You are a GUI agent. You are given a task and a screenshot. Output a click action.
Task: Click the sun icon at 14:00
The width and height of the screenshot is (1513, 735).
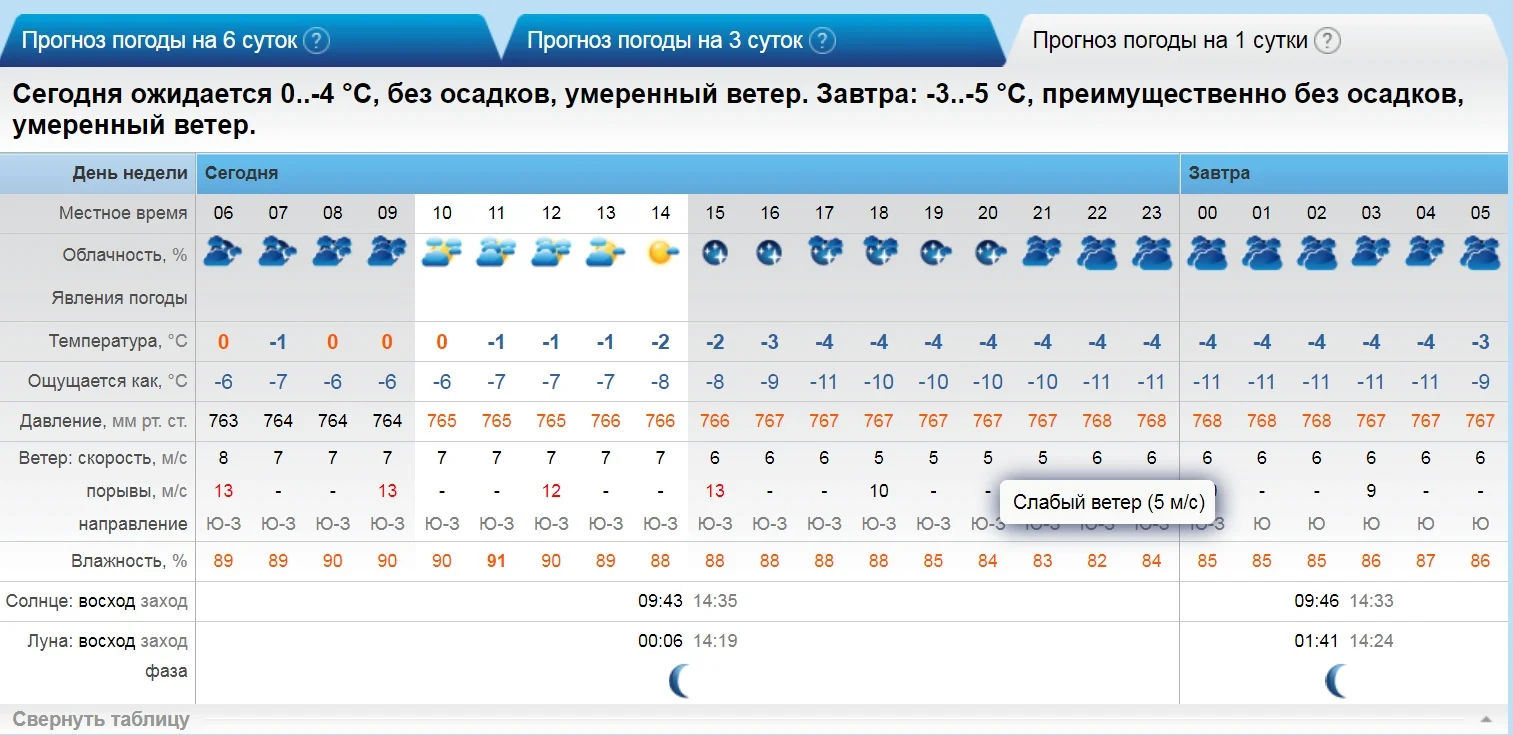tap(660, 251)
